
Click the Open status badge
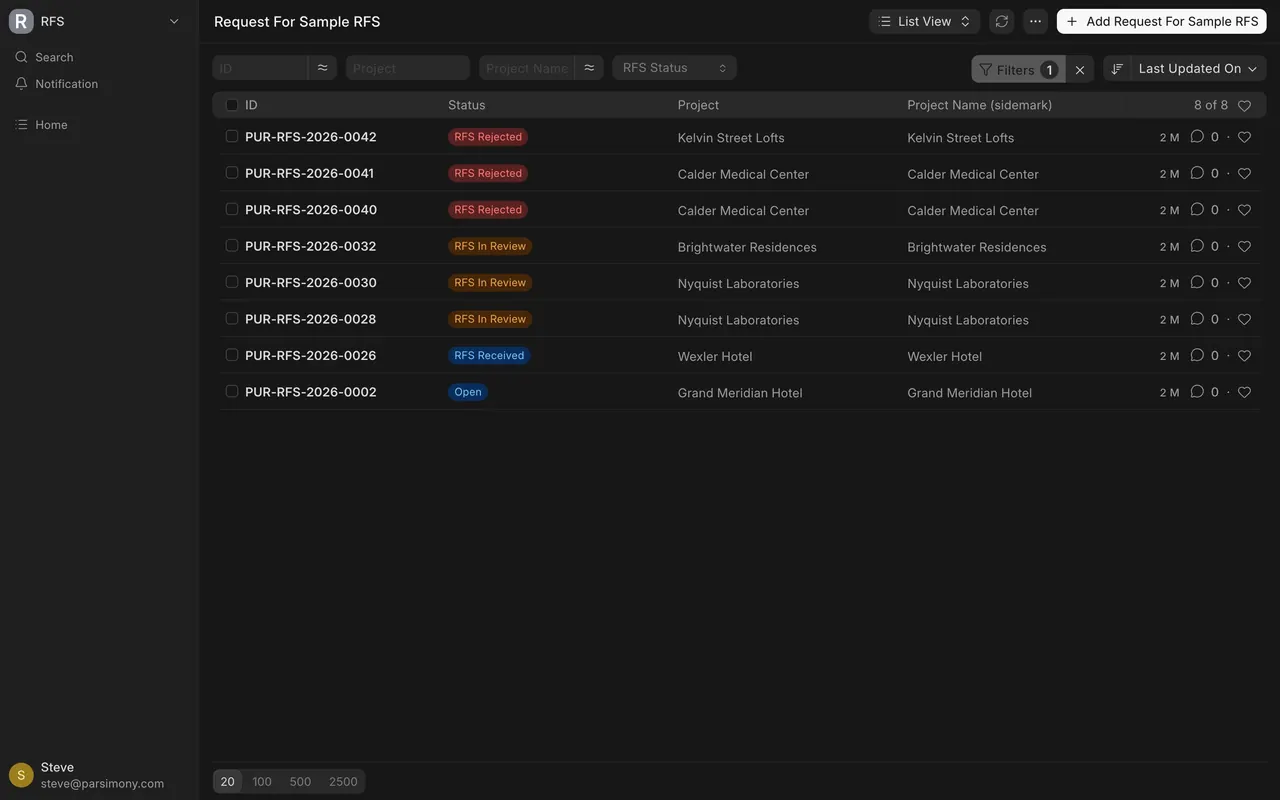pos(468,392)
